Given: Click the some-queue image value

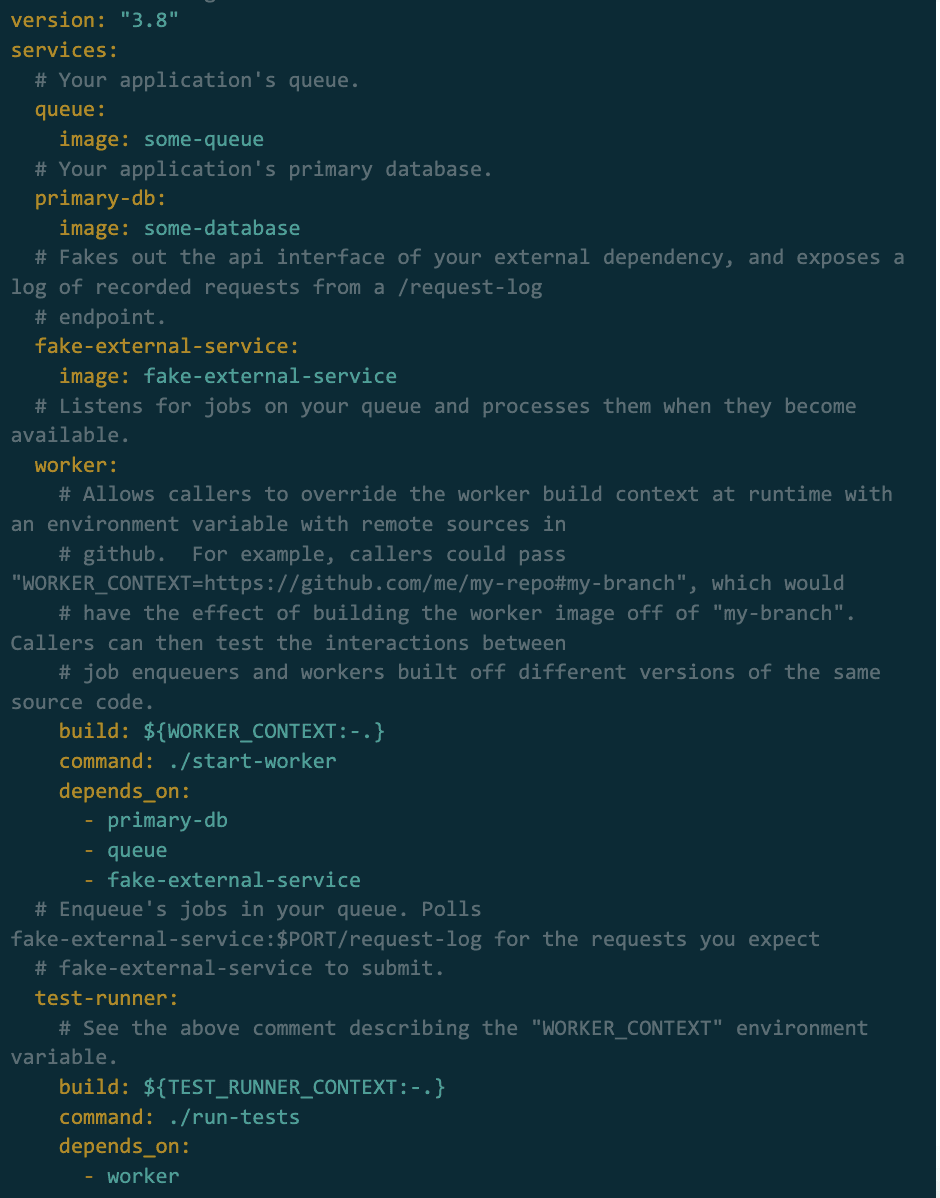Looking at the screenshot, I should coord(203,139).
